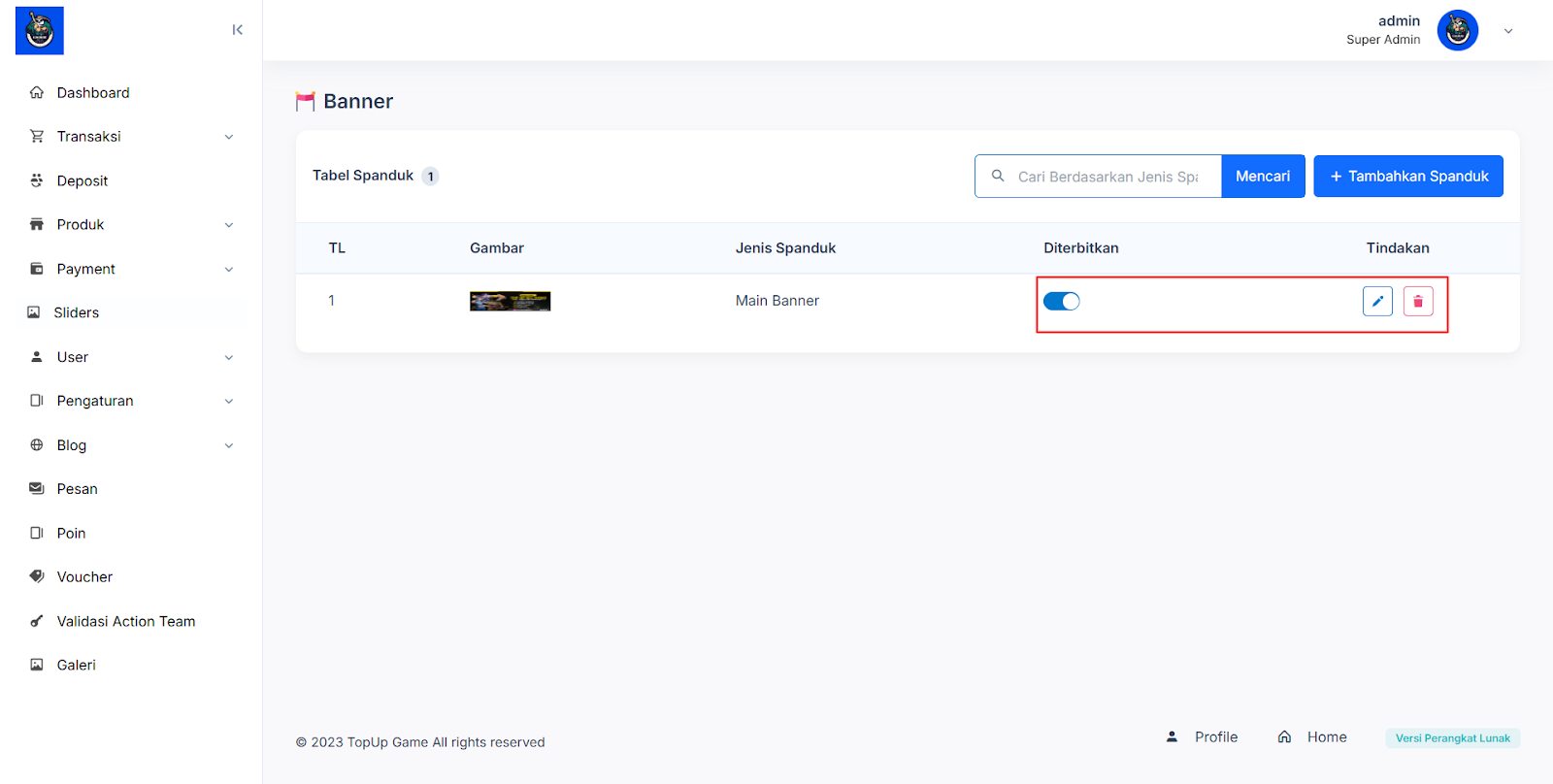The width and height of the screenshot is (1553, 784).
Task: Open the Profile link in footer
Action: [x=1216, y=736]
